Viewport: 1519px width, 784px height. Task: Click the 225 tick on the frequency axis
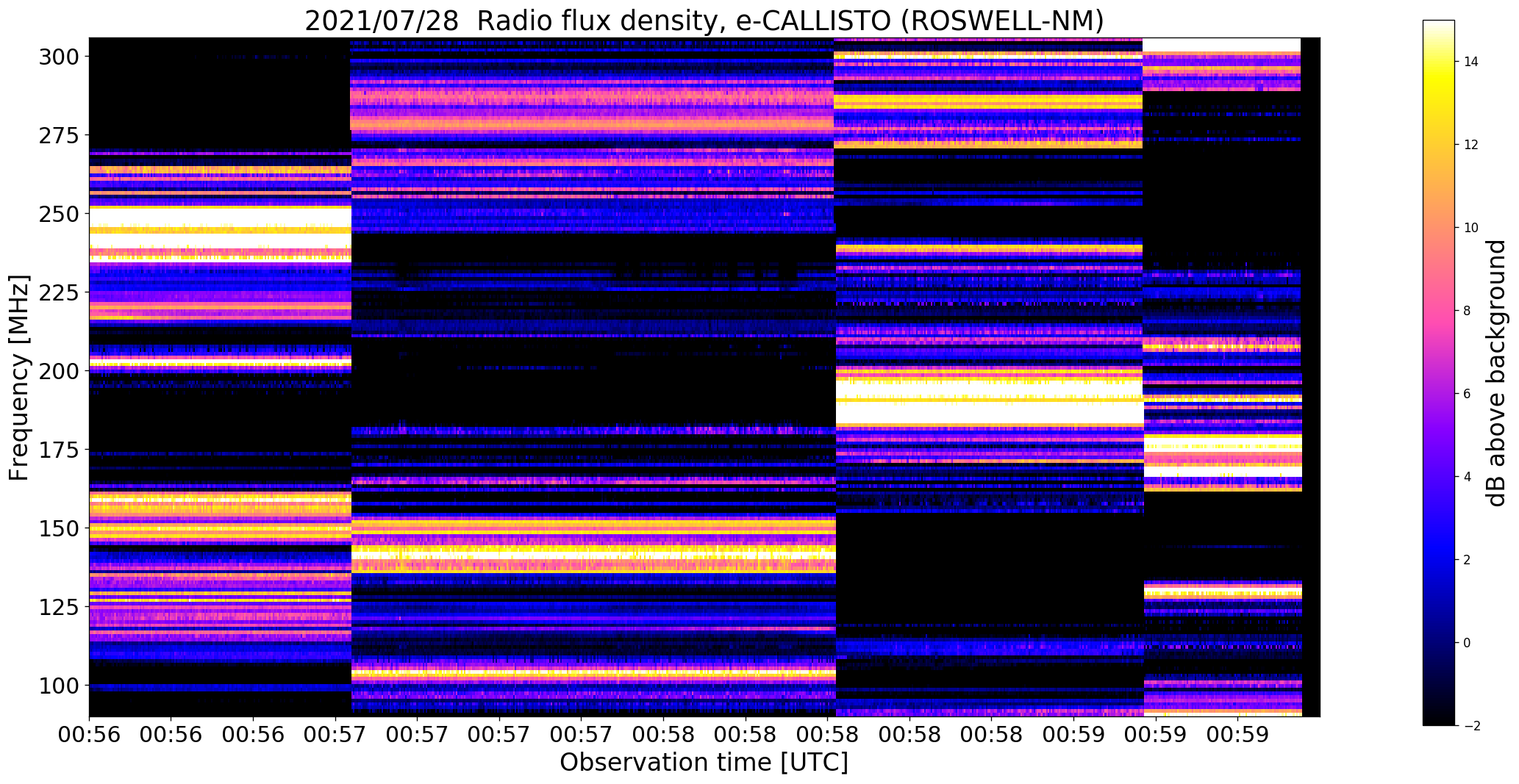point(59,292)
